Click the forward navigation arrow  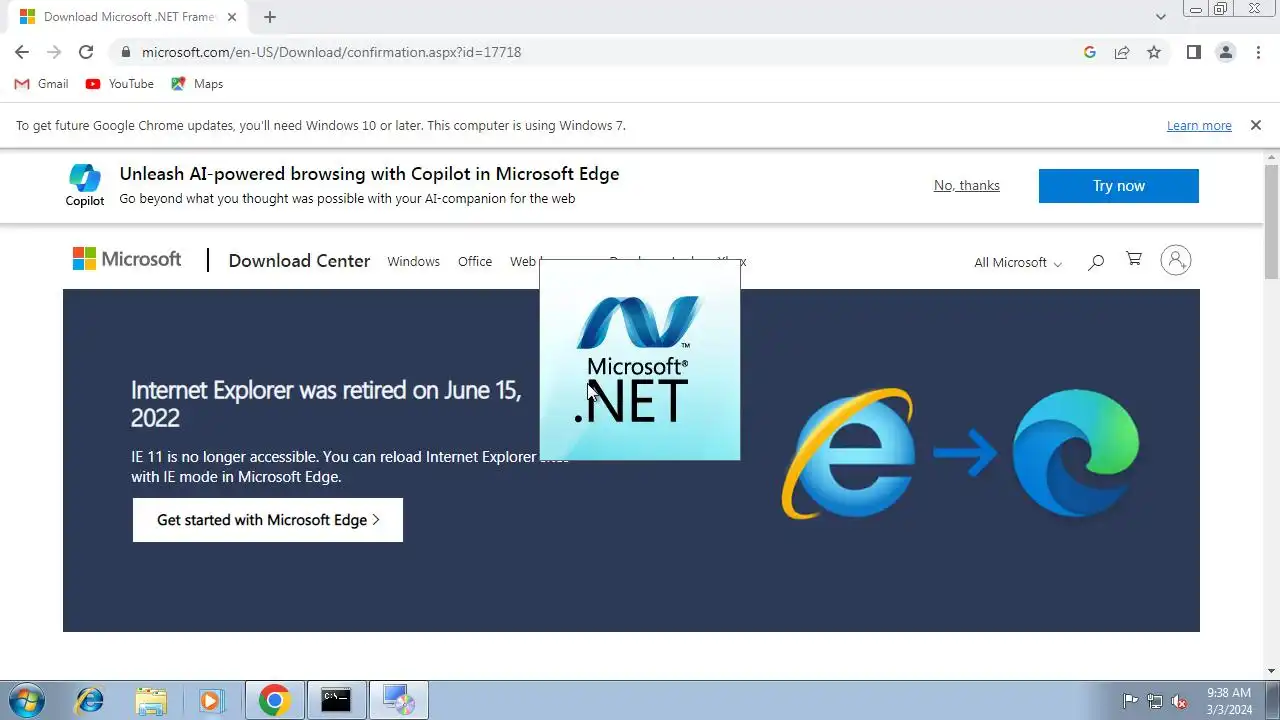point(54,52)
